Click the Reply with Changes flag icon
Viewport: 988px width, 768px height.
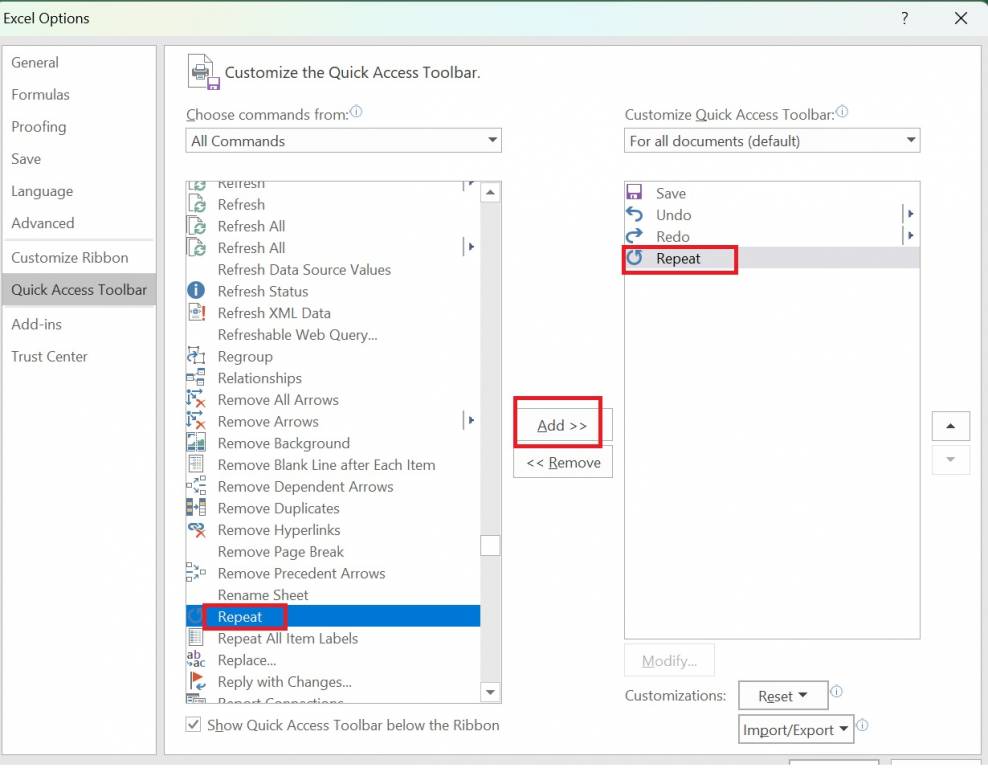tap(197, 682)
